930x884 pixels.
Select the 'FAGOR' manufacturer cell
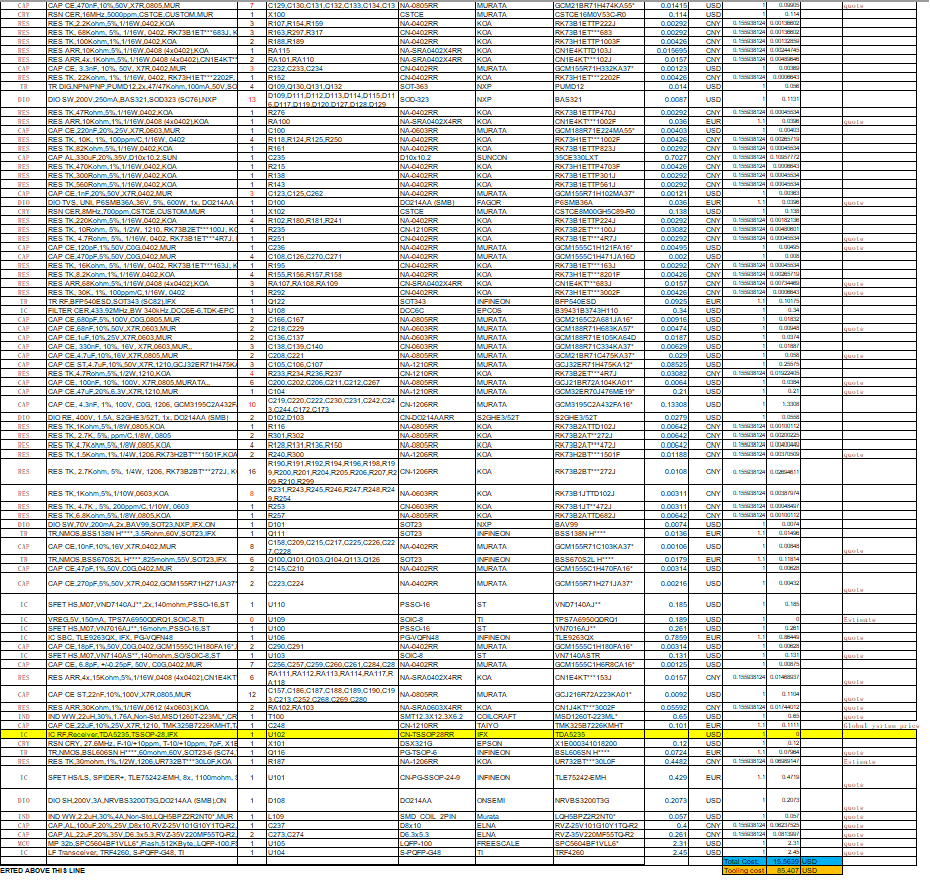tap(514, 203)
